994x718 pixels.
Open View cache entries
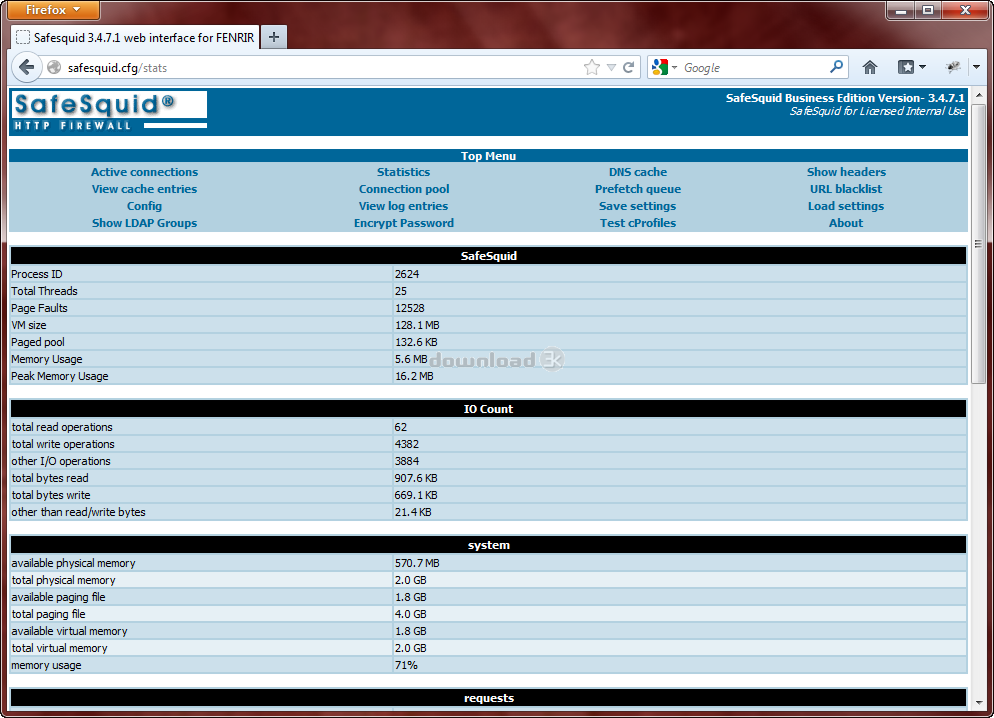coord(145,189)
